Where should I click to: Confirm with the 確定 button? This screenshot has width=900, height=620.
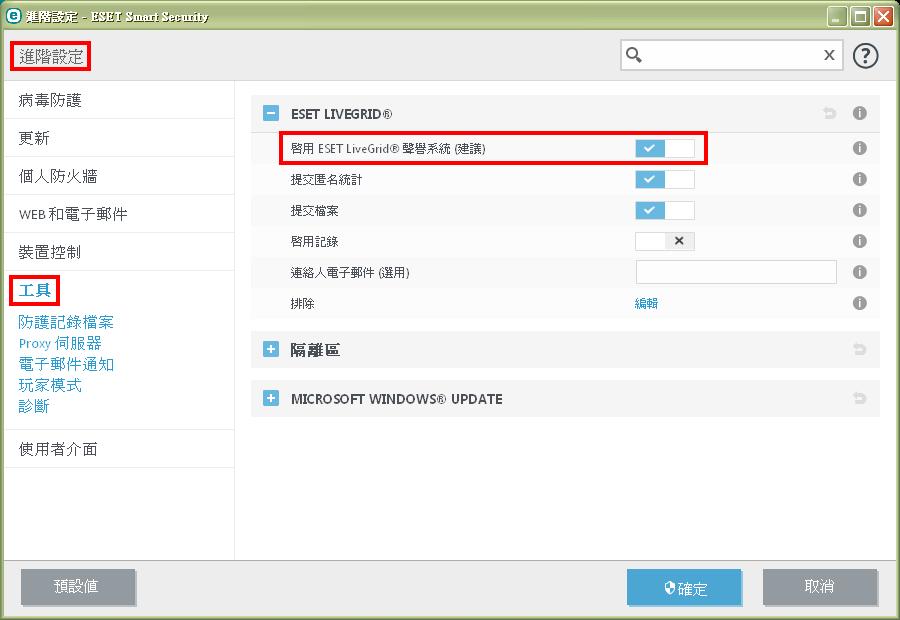click(x=684, y=587)
